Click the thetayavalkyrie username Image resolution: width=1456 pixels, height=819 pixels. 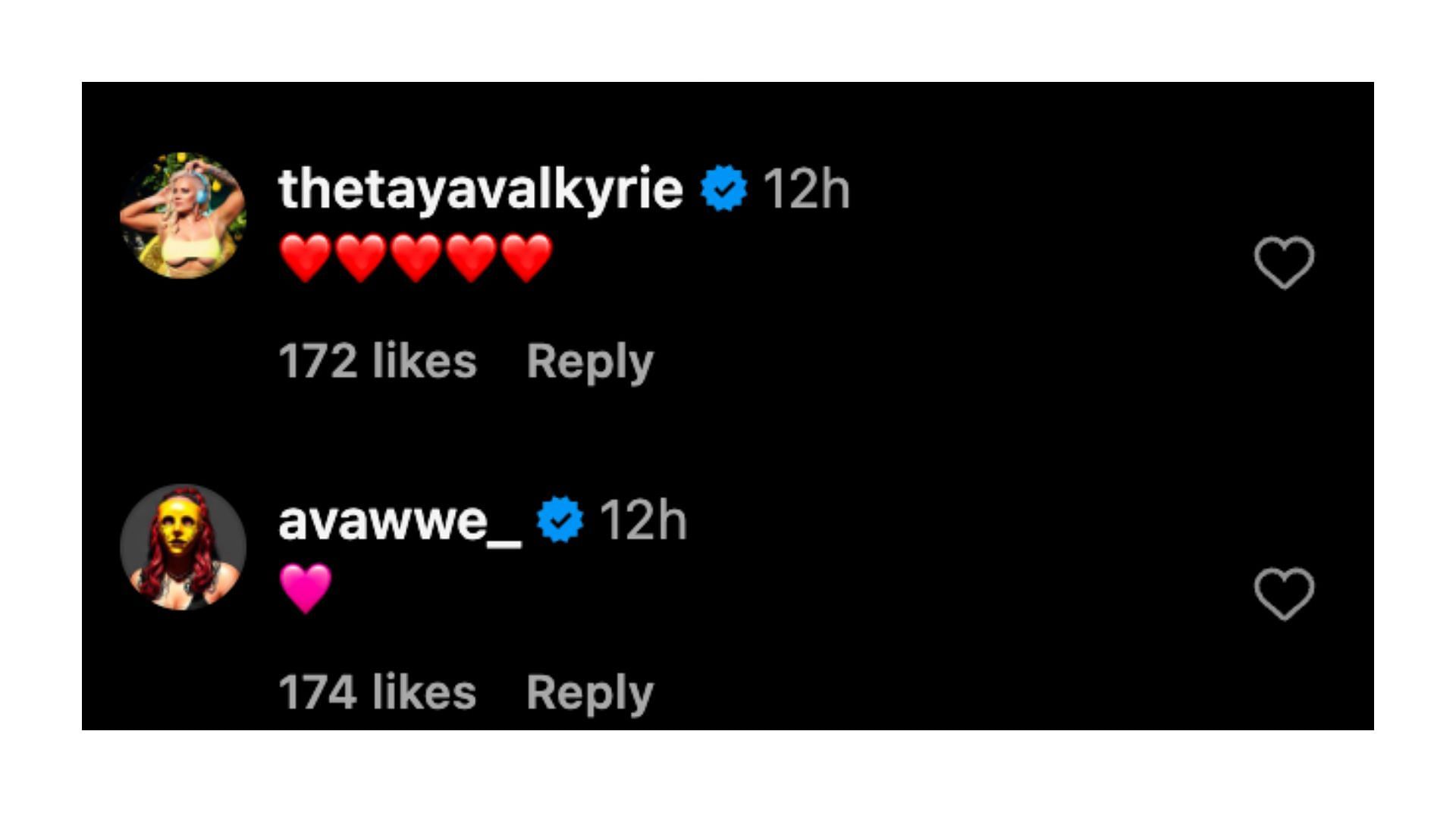tap(481, 190)
